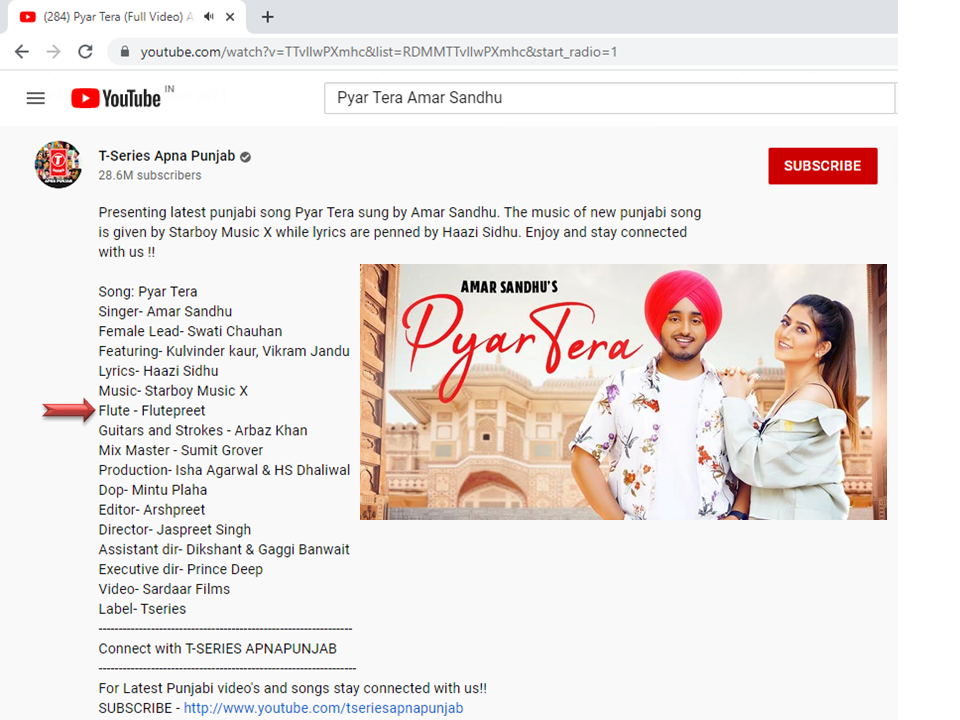Click the verified badge beside the channel name
The image size is (960, 720).
pos(245,156)
